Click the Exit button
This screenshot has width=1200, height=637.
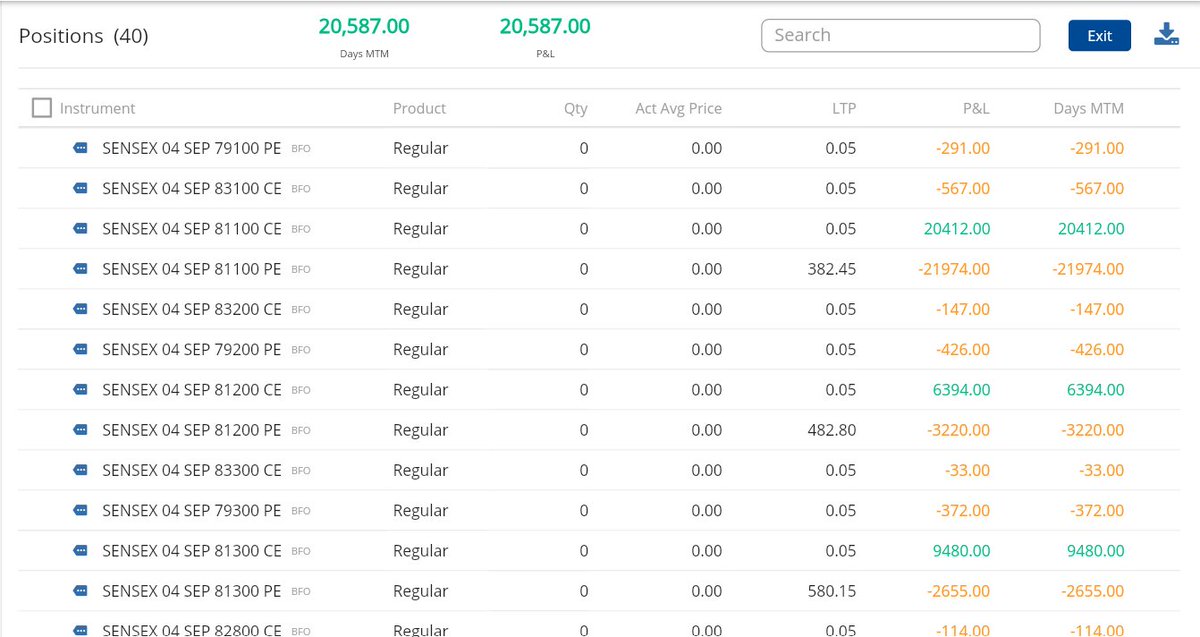(x=1099, y=35)
